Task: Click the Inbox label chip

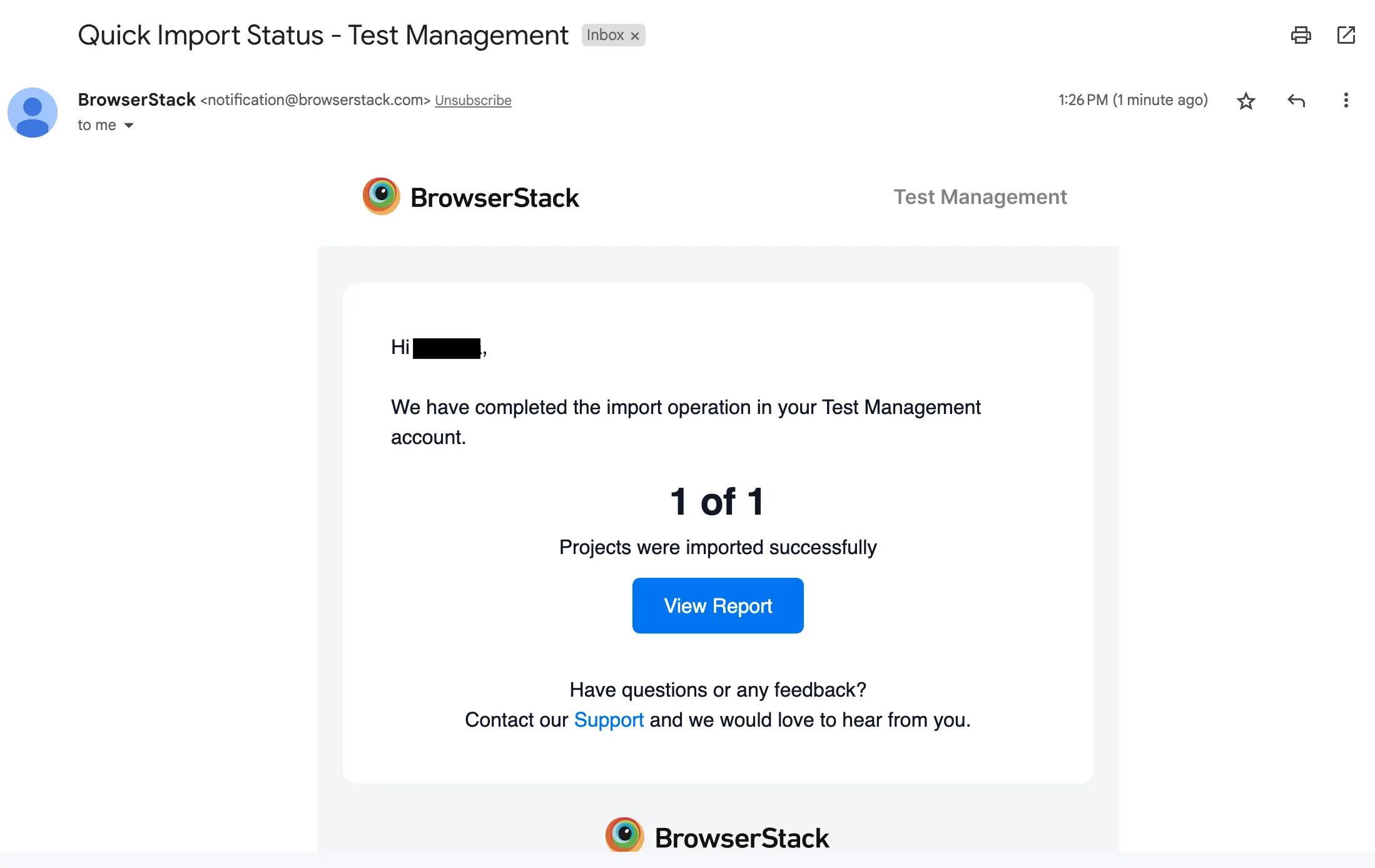Action: [x=605, y=36]
